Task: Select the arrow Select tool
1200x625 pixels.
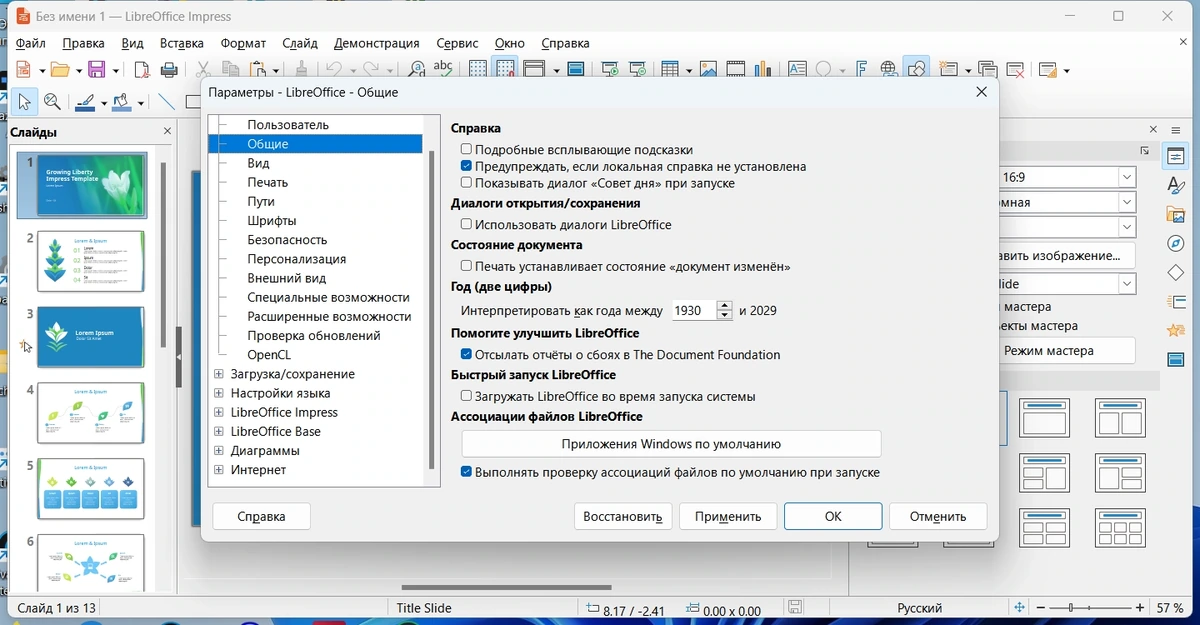Action: tap(25, 102)
